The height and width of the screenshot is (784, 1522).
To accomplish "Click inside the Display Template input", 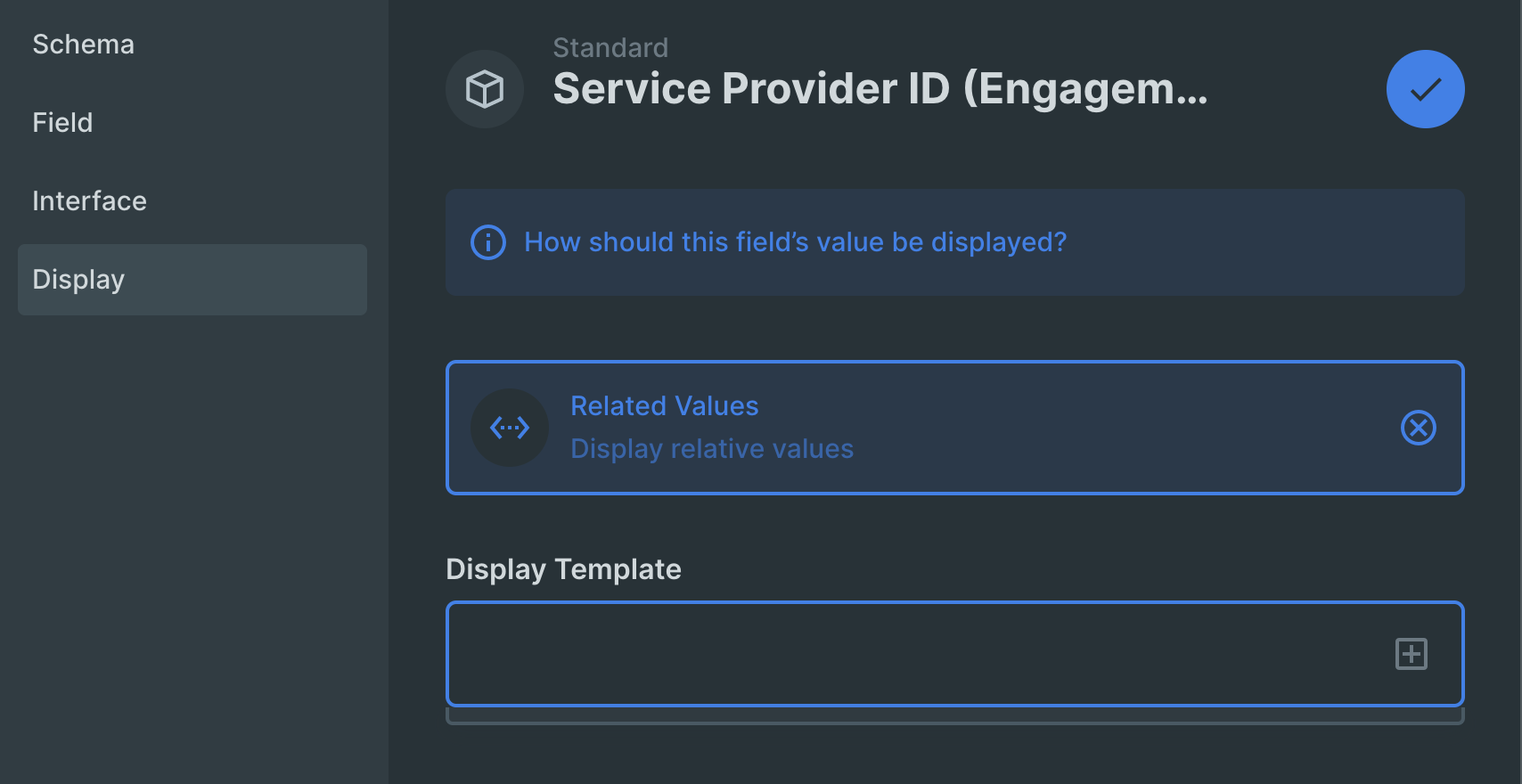I will click(918, 654).
